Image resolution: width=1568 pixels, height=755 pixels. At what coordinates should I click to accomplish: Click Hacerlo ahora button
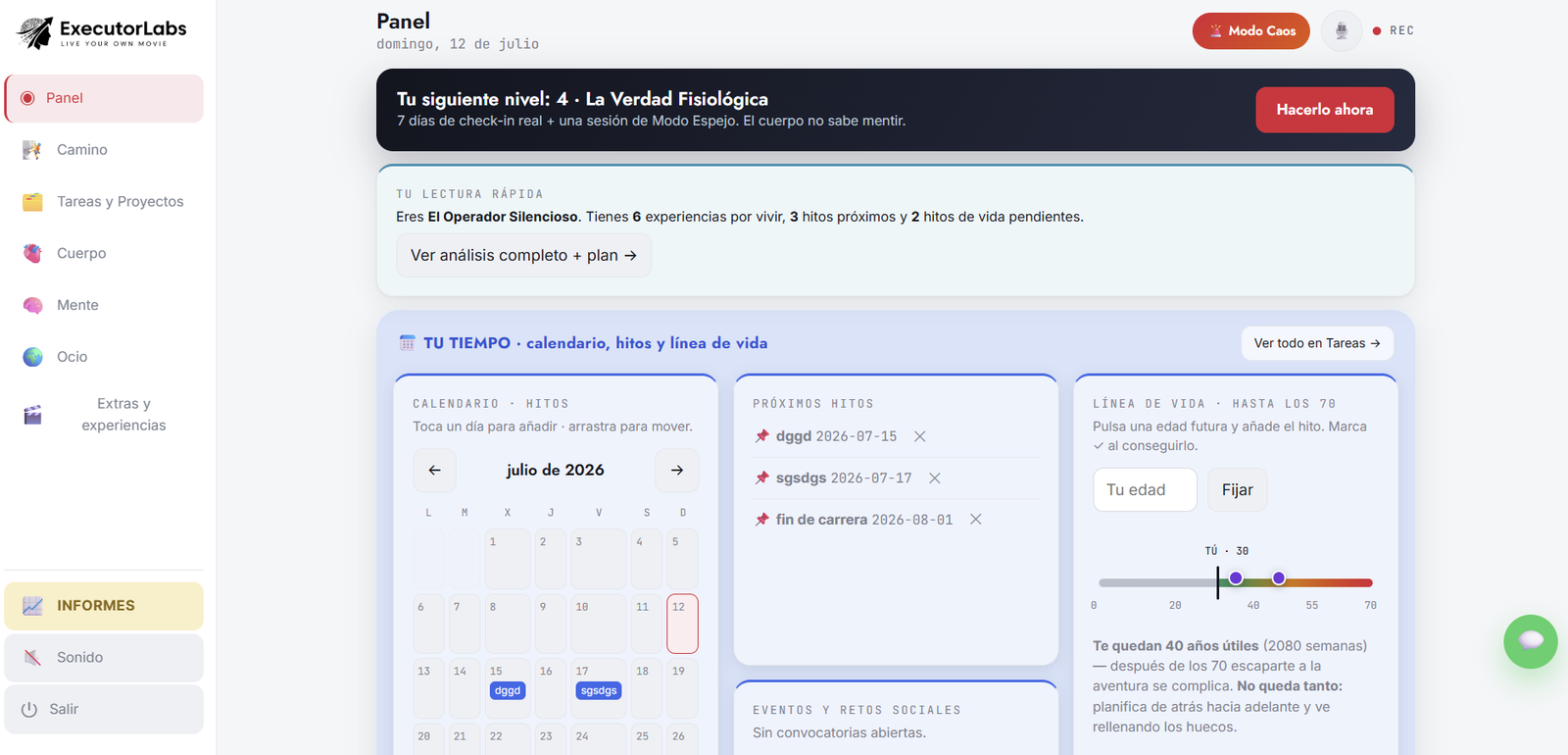pos(1325,110)
